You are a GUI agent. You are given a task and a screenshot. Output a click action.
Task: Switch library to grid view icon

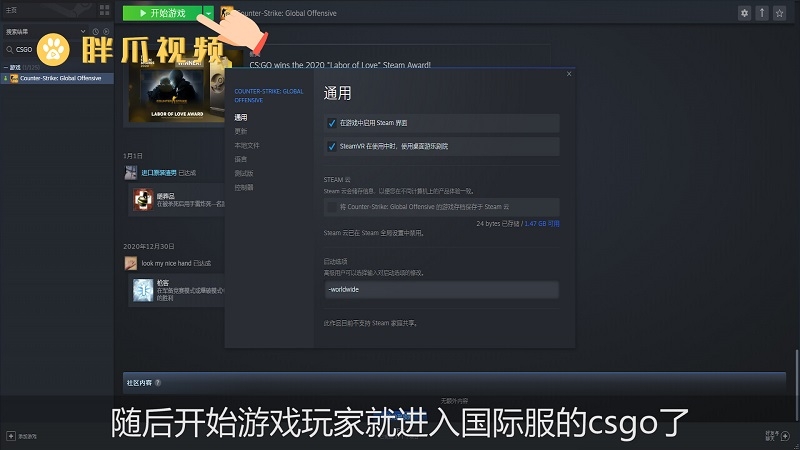point(105,10)
